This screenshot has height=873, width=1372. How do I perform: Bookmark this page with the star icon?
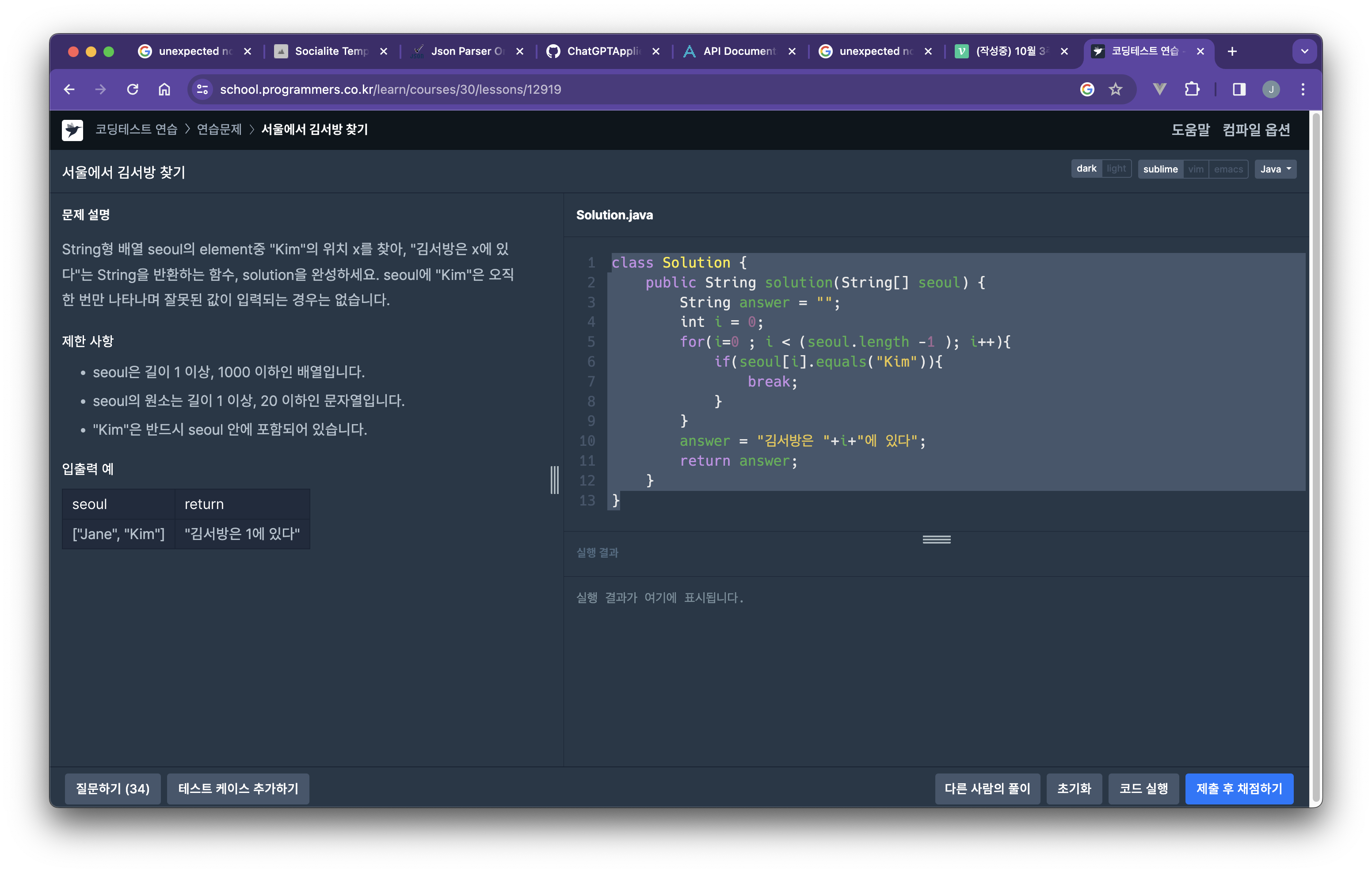(x=1115, y=89)
